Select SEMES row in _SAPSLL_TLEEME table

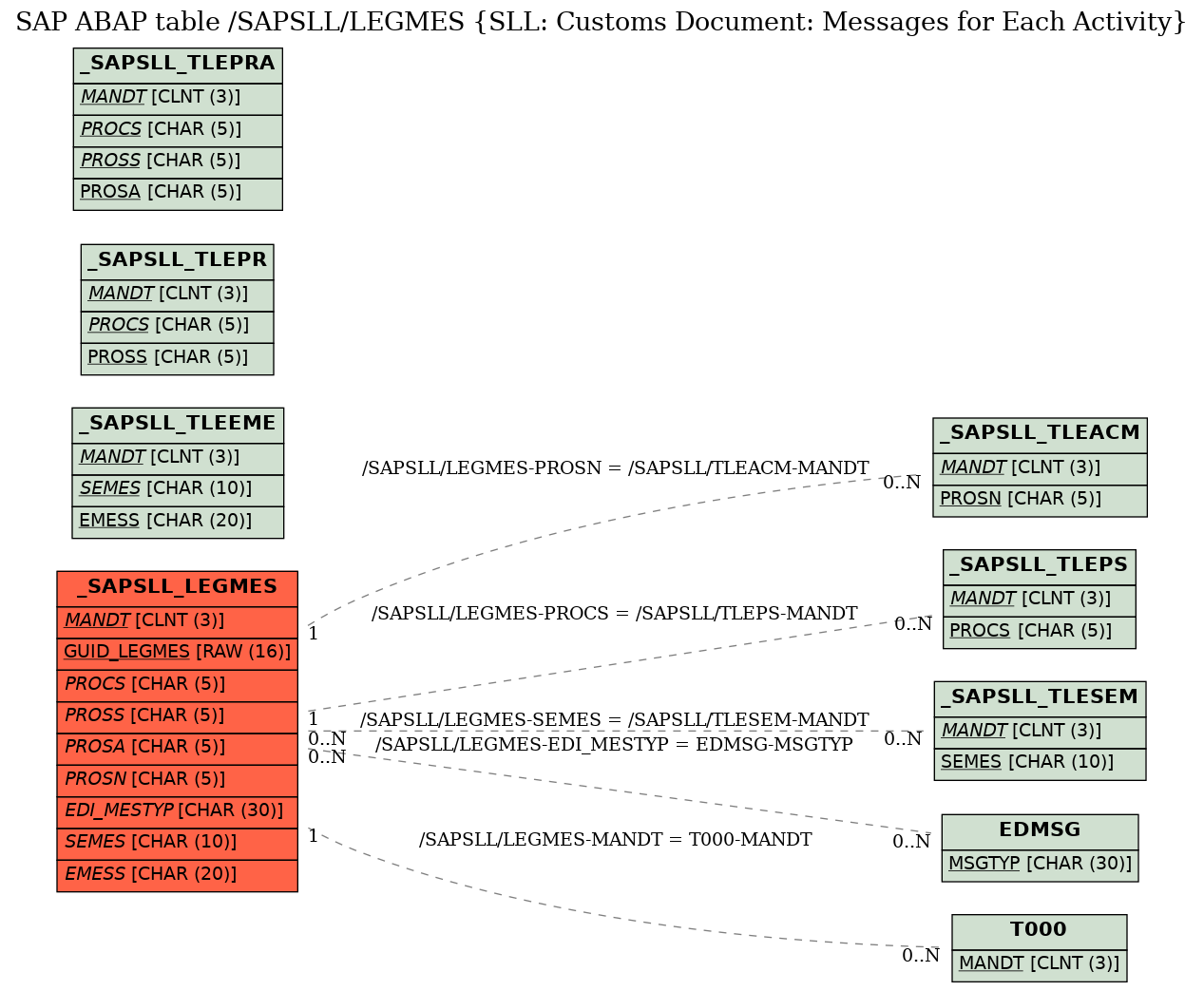coord(178,490)
